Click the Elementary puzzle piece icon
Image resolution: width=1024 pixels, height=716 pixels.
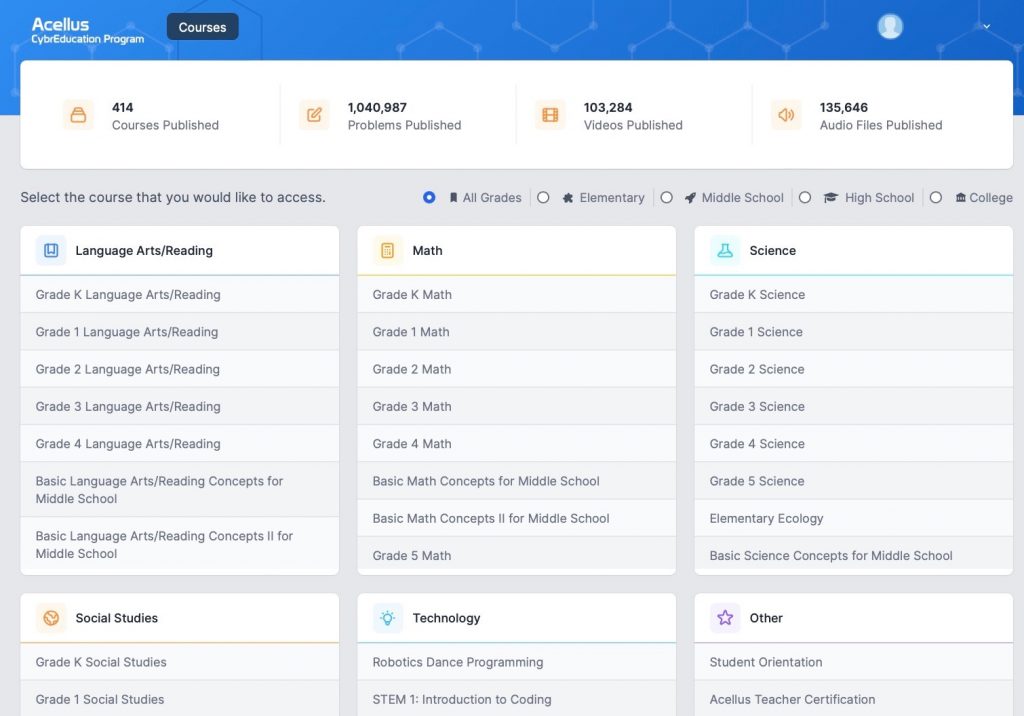point(568,197)
